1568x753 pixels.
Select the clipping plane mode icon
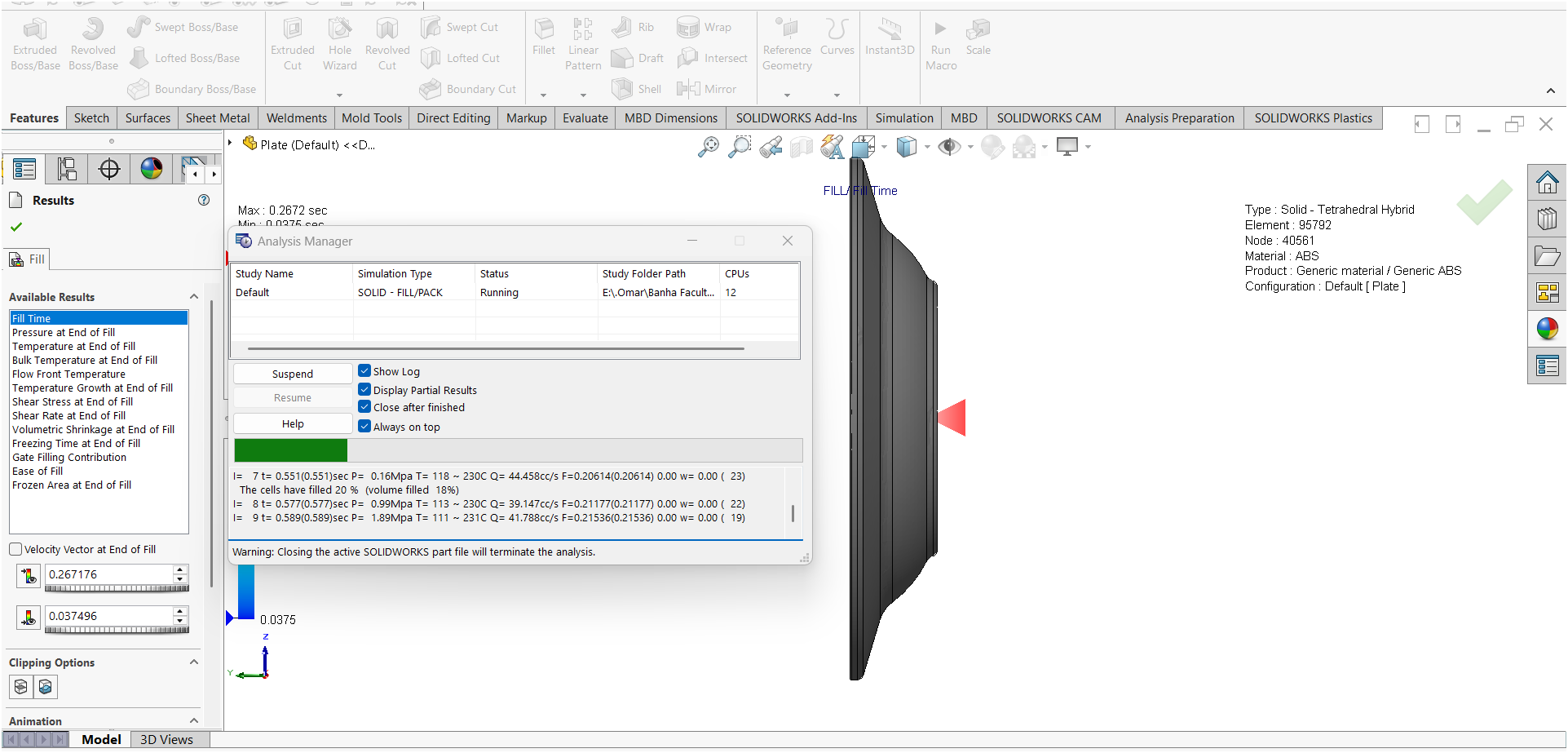[21, 687]
